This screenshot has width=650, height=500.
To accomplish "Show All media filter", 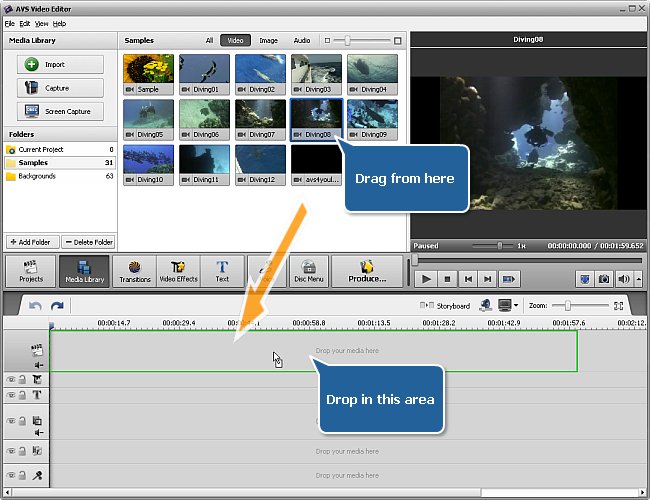I will coord(209,40).
